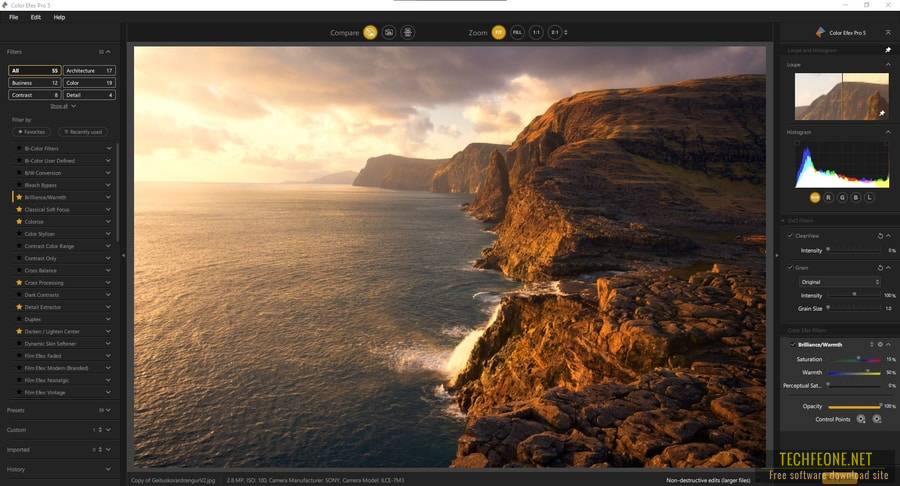The height and width of the screenshot is (486, 900).
Task: Select the Architecture filter category
Action: coord(89,71)
